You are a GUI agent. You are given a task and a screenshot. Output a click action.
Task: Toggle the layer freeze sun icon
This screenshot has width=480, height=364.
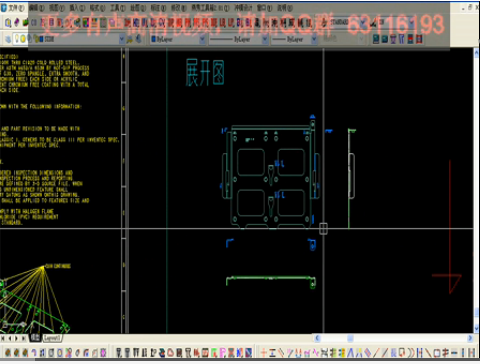pyautogui.click(x=23, y=39)
